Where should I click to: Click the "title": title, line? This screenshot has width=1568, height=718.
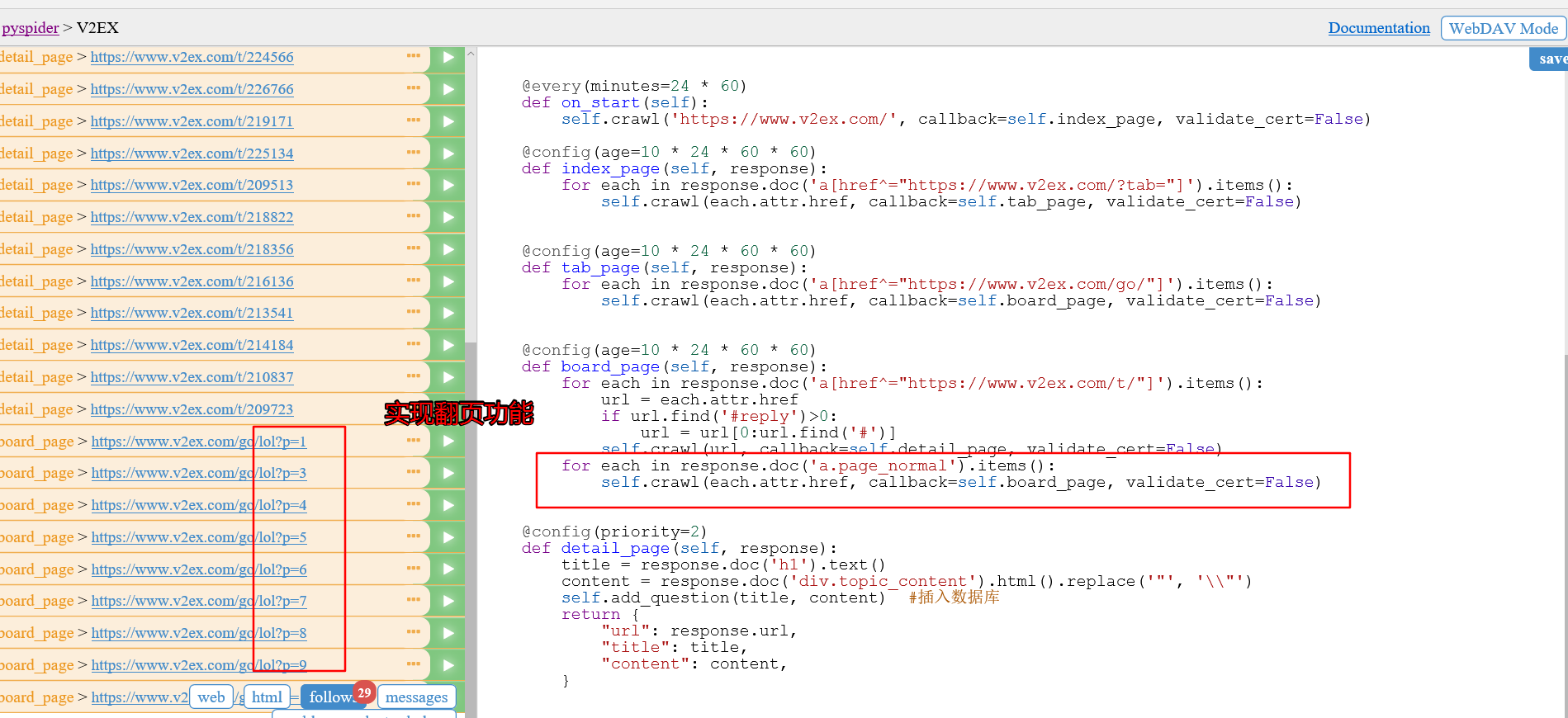pos(675,647)
